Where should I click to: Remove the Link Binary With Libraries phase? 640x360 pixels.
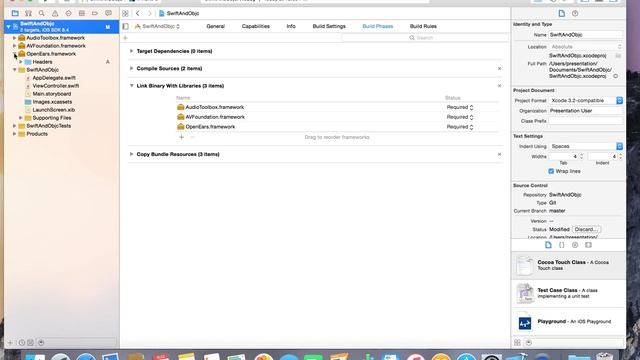tap(499, 86)
